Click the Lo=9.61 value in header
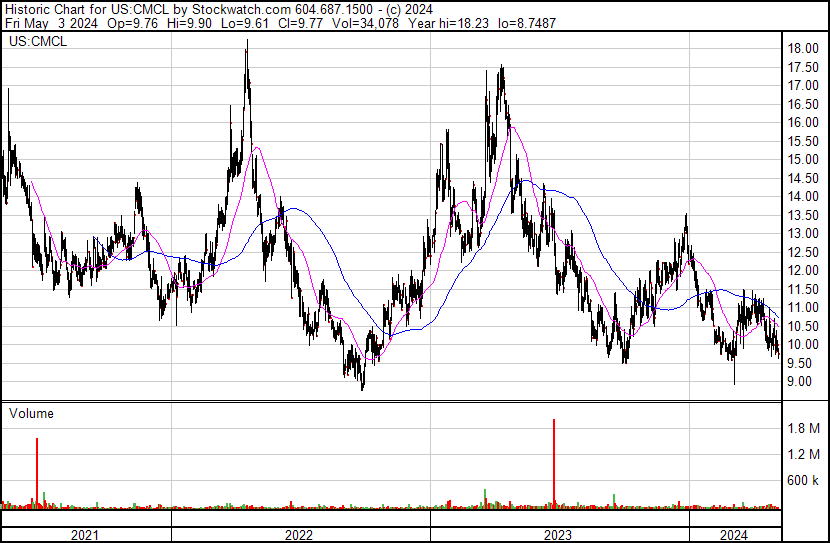The height and width of the screenshot is (543, 830). click(x=245, y=23)
